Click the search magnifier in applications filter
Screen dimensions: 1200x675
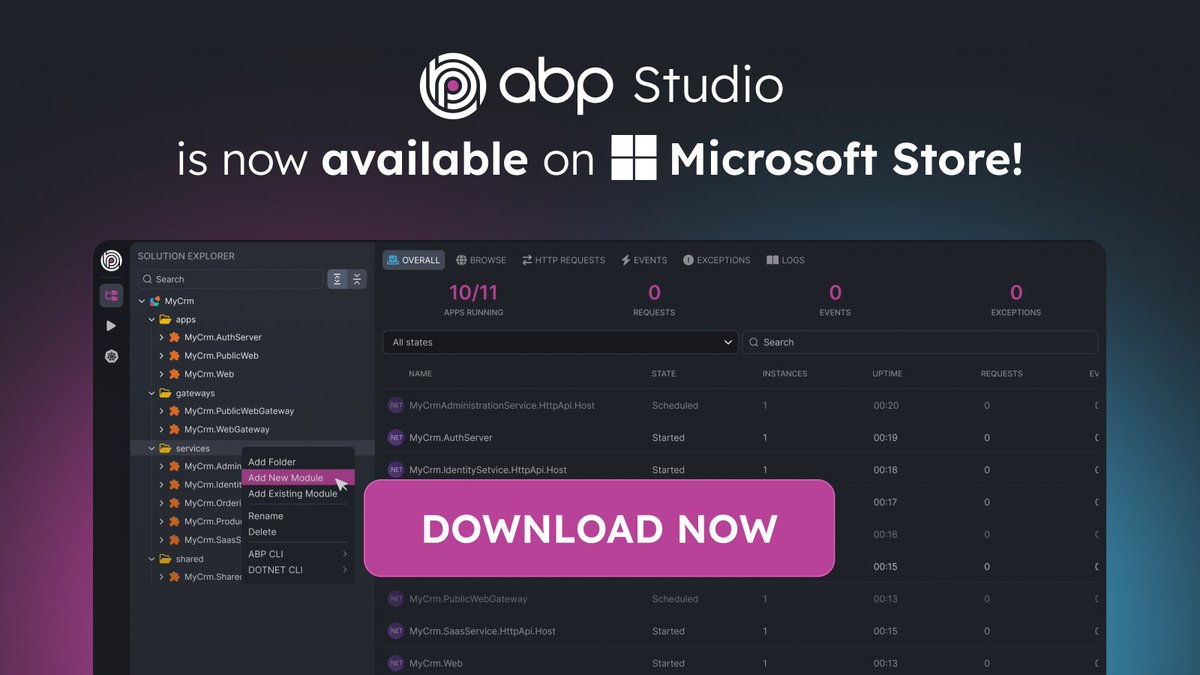coord(753,342)
